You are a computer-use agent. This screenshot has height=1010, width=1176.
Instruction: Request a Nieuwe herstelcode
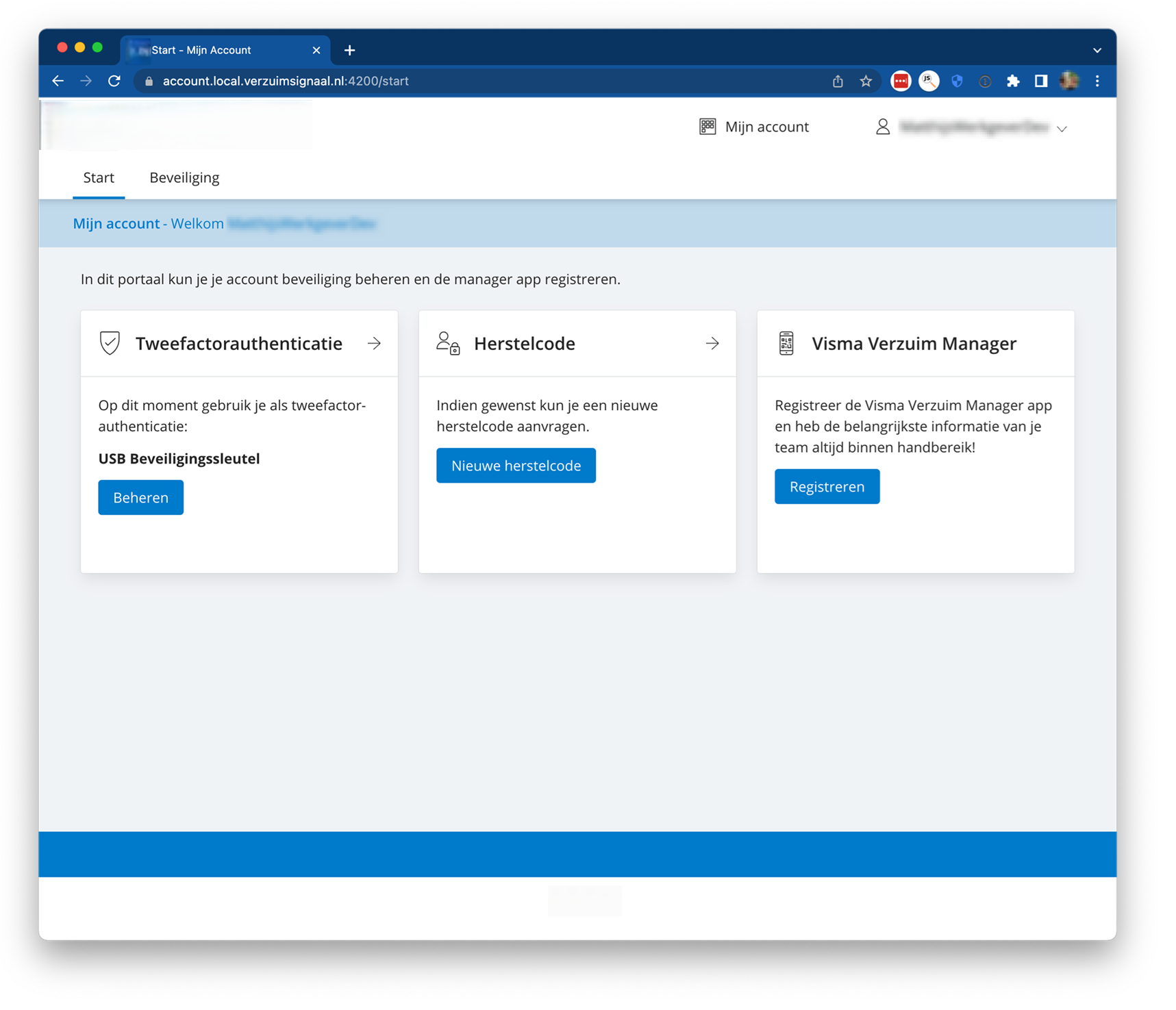pos(516,466)
